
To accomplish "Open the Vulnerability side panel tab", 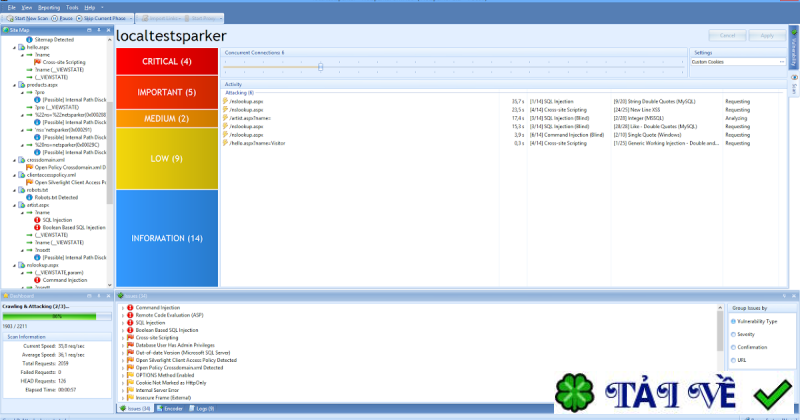I will tap(794, 47).
